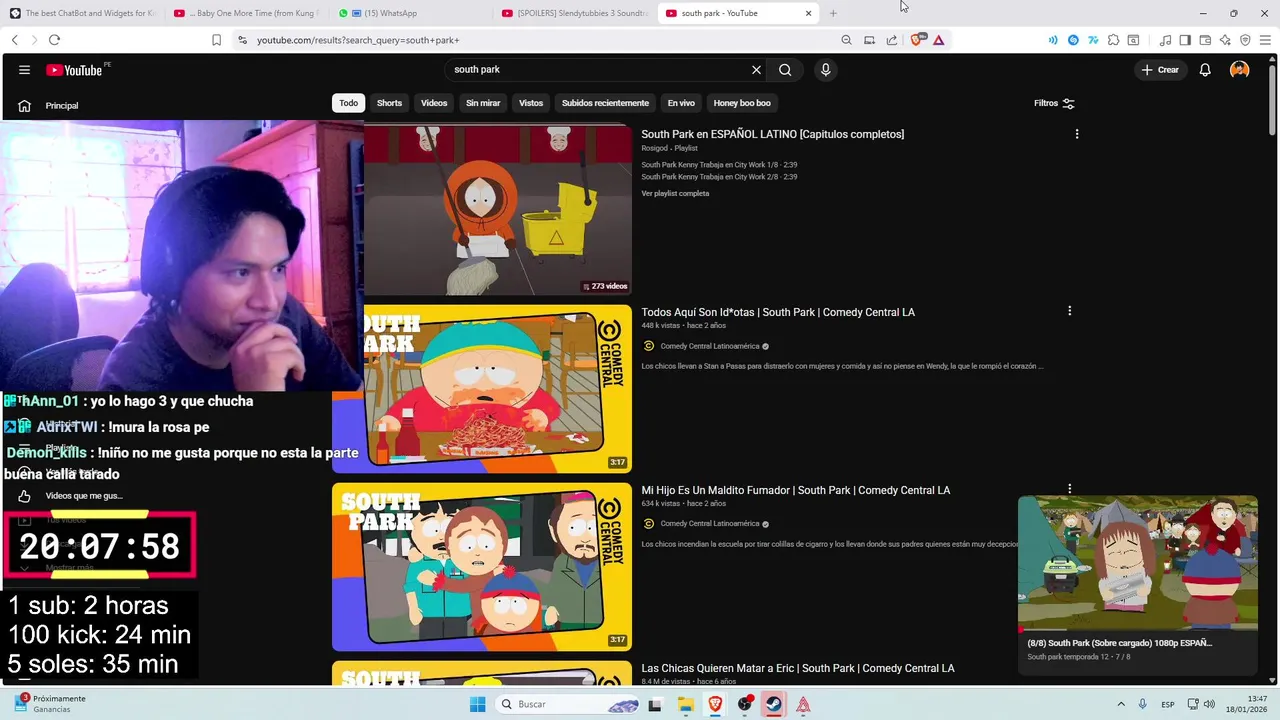Viewport: 1280px width, 720px height.
Task: Open options for Todos Aquí Son Id*otas video
Action: pyautogui.click(x=1069, y=311)
